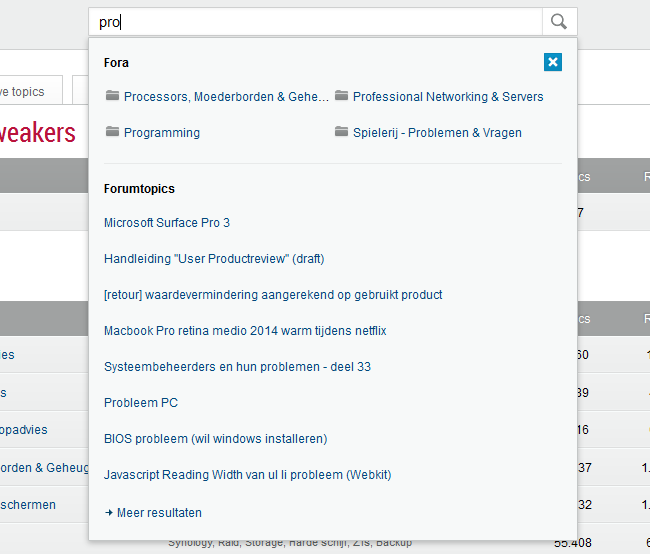Open BIOS probleem (wil windows installeren) topic

click(x=215, y=439)
